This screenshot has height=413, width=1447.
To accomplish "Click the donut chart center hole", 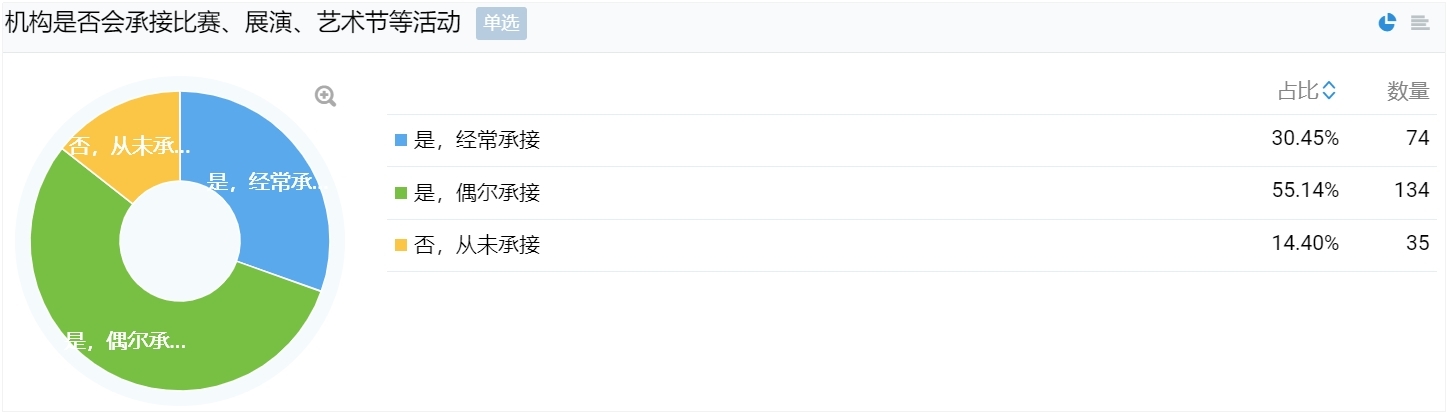I will [180, 241].
